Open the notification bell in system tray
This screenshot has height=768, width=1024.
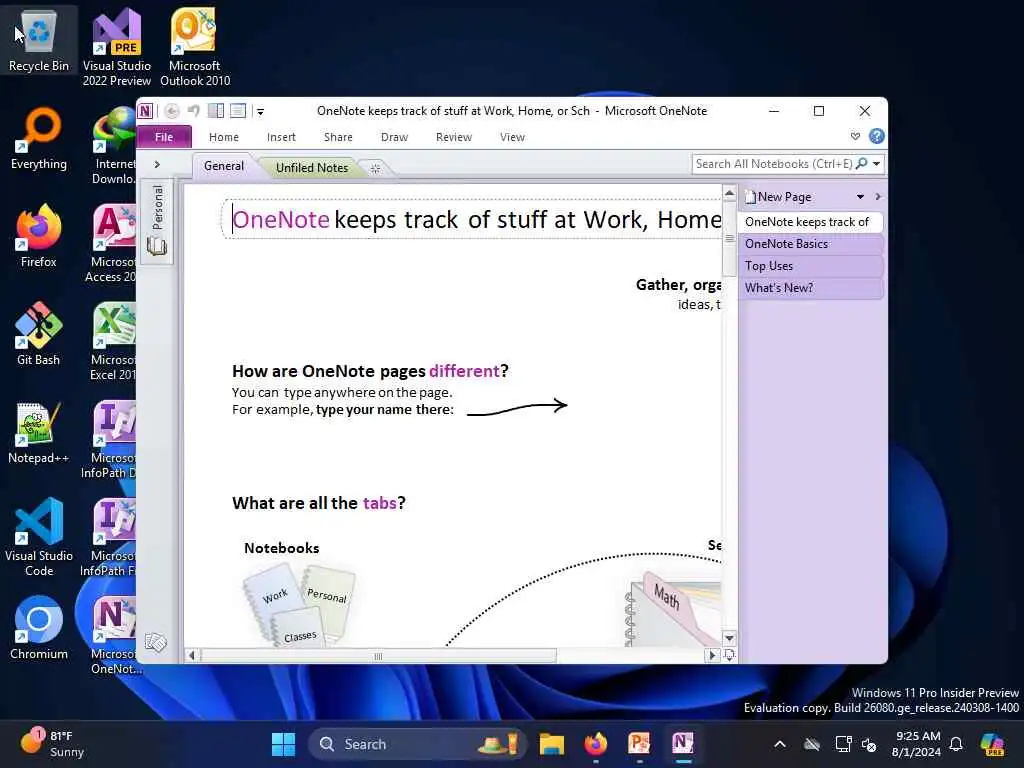coord(956,744)
